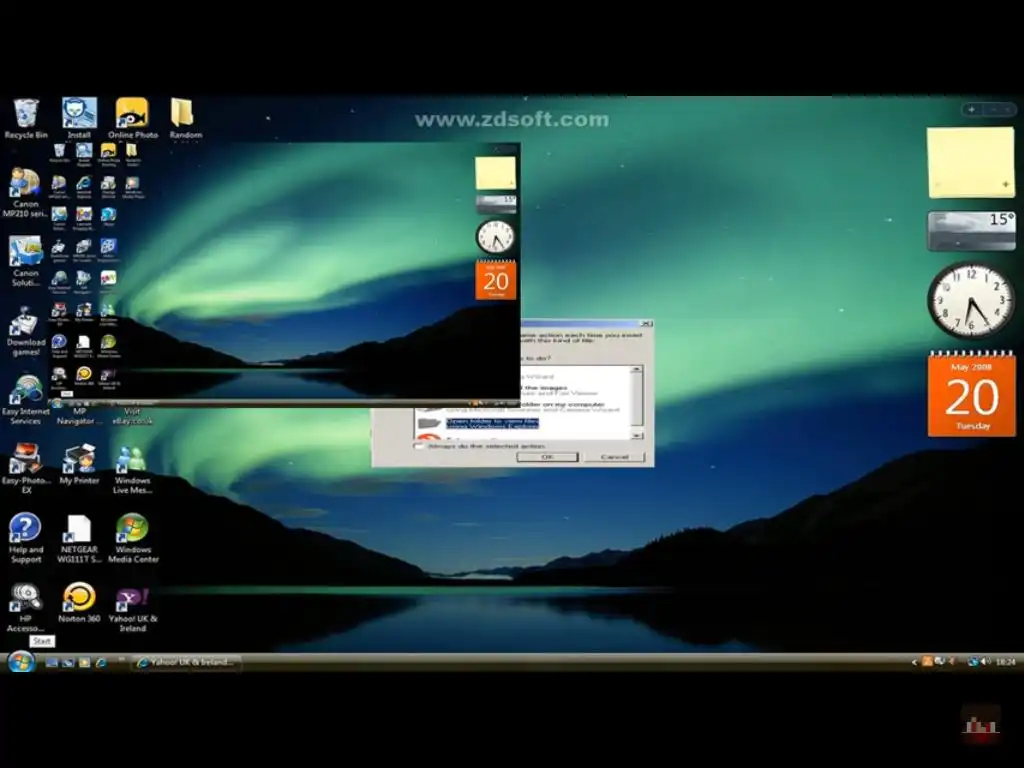The image size is (1024, 768).
Task: Click Show Desktop in Quick Launch bar
Action: [52, 662]
